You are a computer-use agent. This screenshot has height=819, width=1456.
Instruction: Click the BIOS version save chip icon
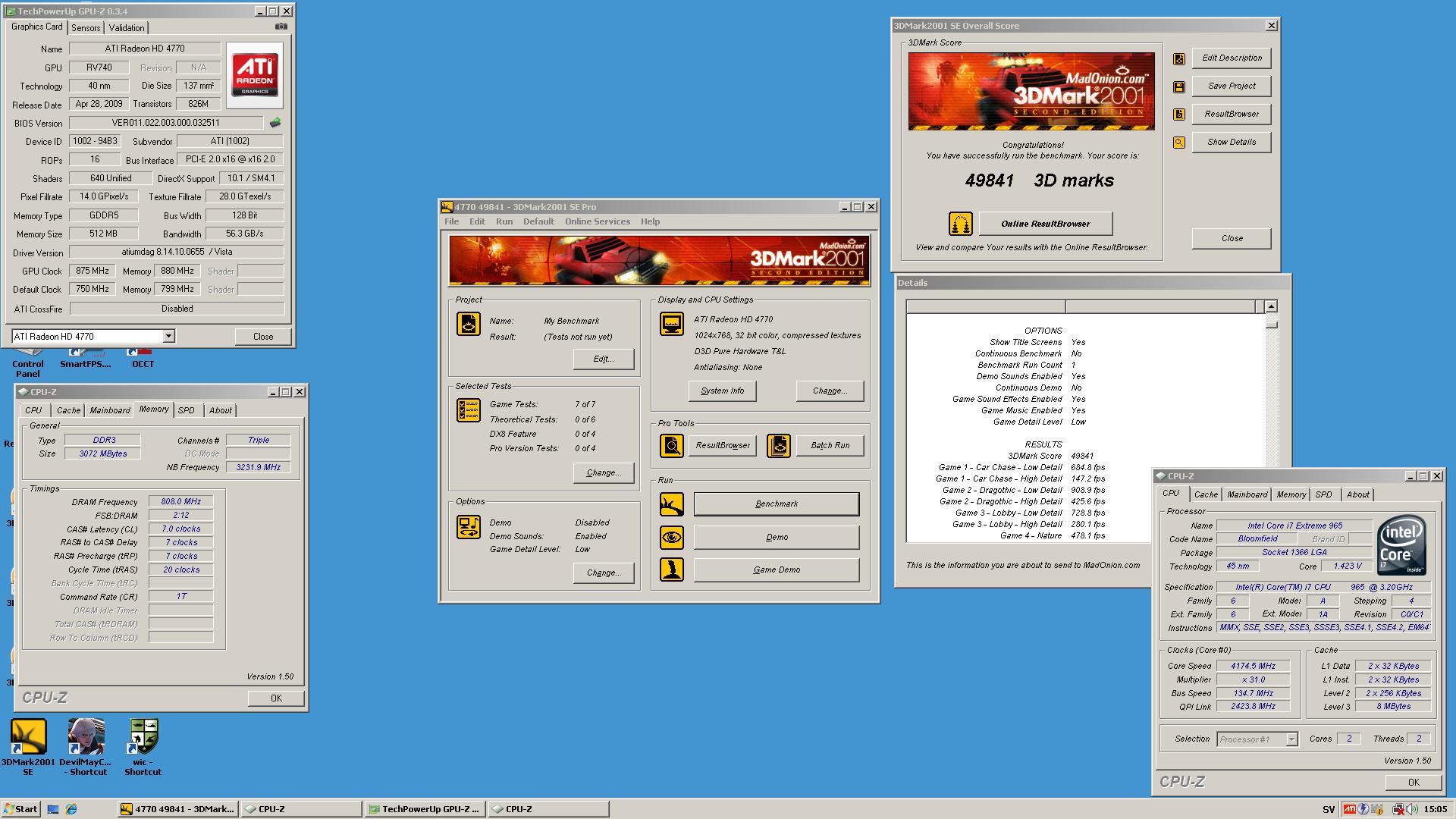(x=275, y=122)
